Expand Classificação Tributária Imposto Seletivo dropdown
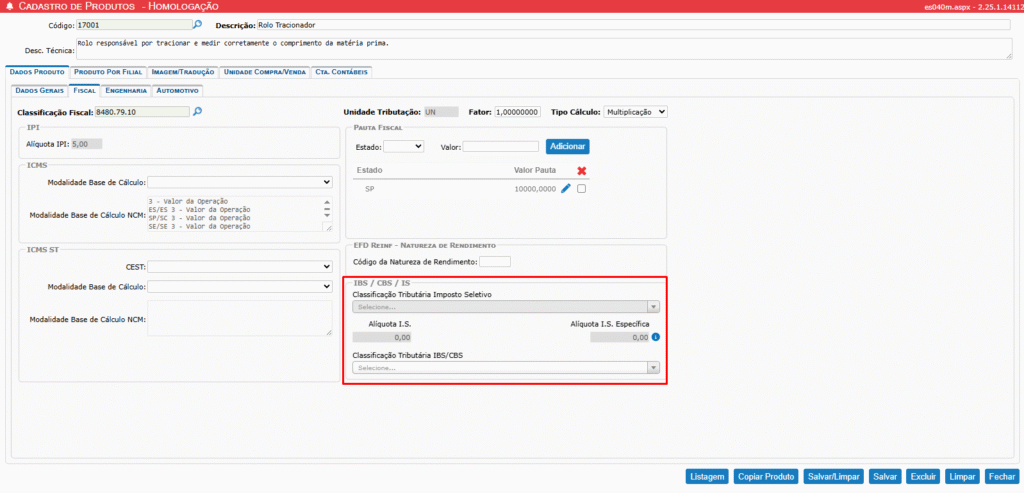Screen dimensions: 1024x493 (x=505, y=307)
